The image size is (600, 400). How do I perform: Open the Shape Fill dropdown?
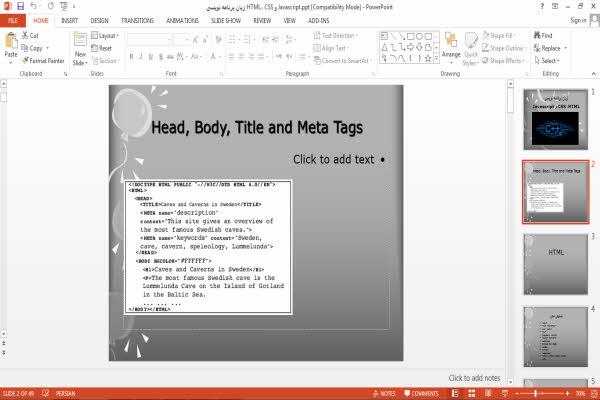pos(498,36)
